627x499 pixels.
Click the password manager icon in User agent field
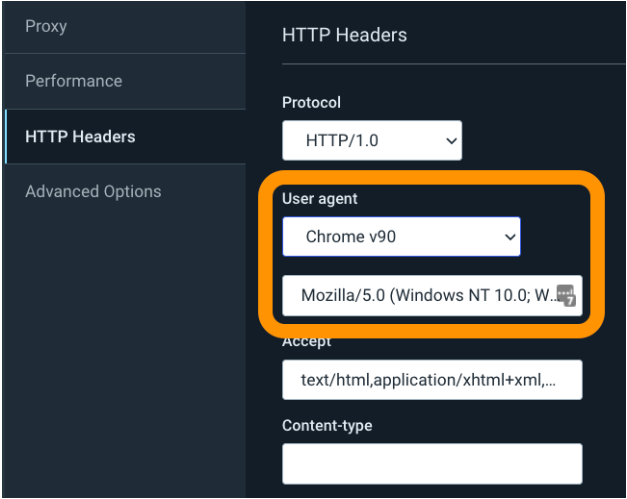pos(566,295)
